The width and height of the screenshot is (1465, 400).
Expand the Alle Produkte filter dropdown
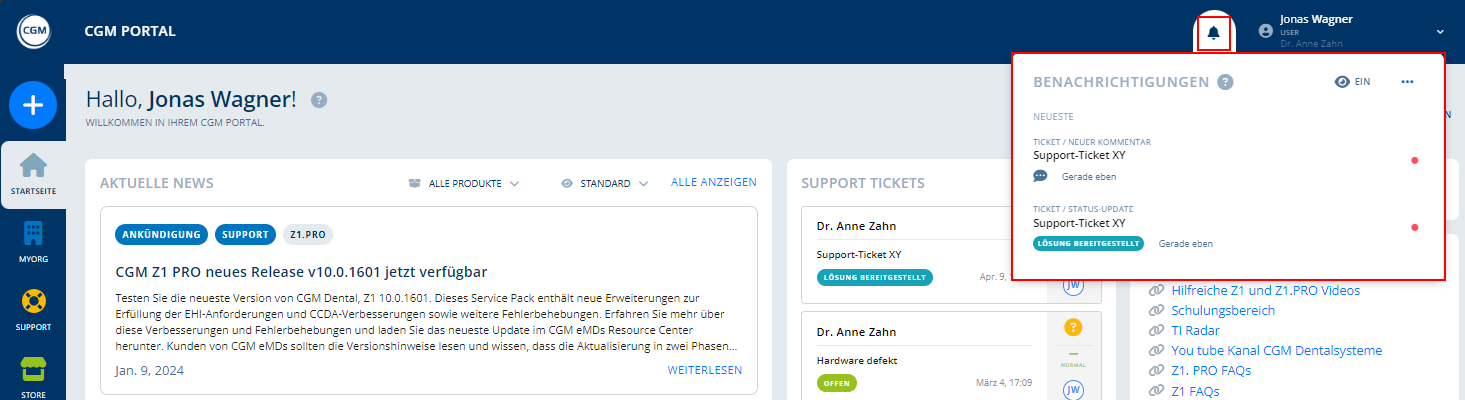click(464, 184)
